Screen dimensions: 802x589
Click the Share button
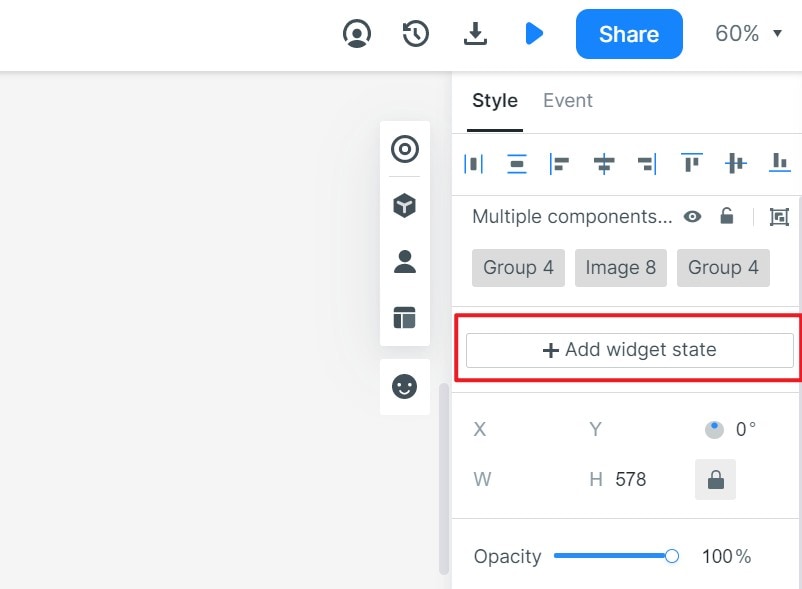tap(629, 34)
